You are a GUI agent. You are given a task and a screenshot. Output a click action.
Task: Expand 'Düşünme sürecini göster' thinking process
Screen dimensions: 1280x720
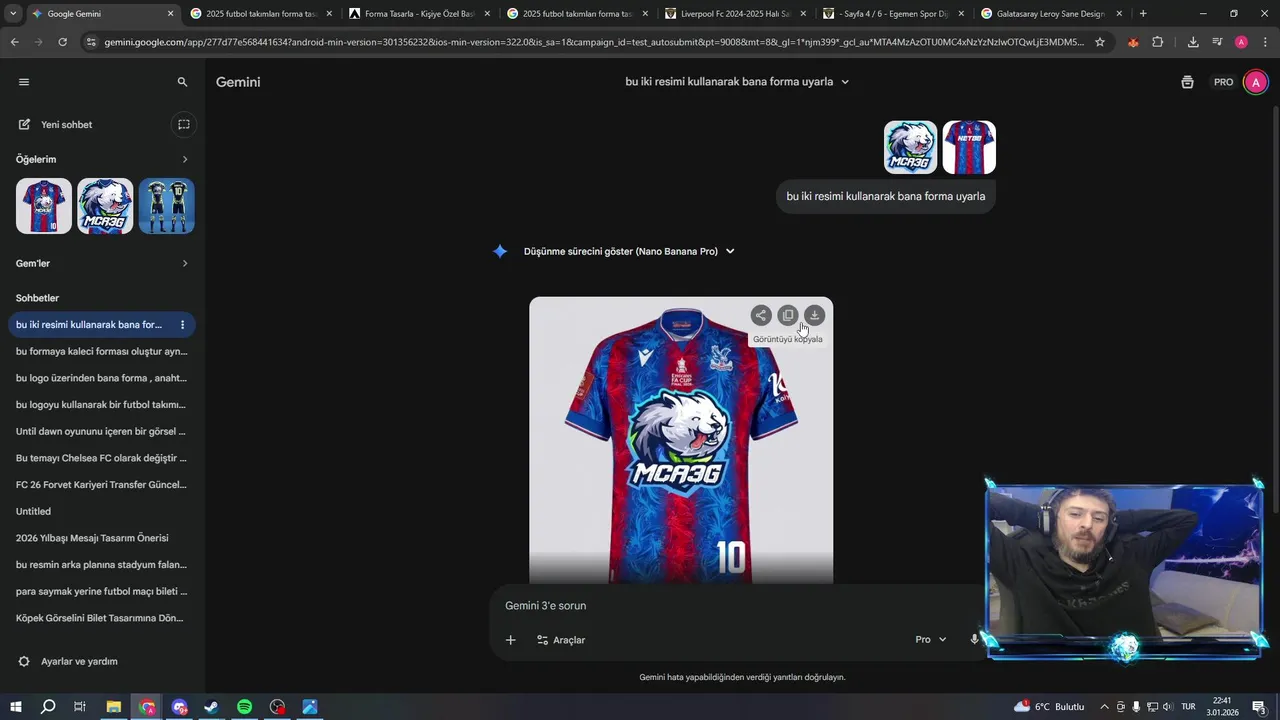coord(629,251)
